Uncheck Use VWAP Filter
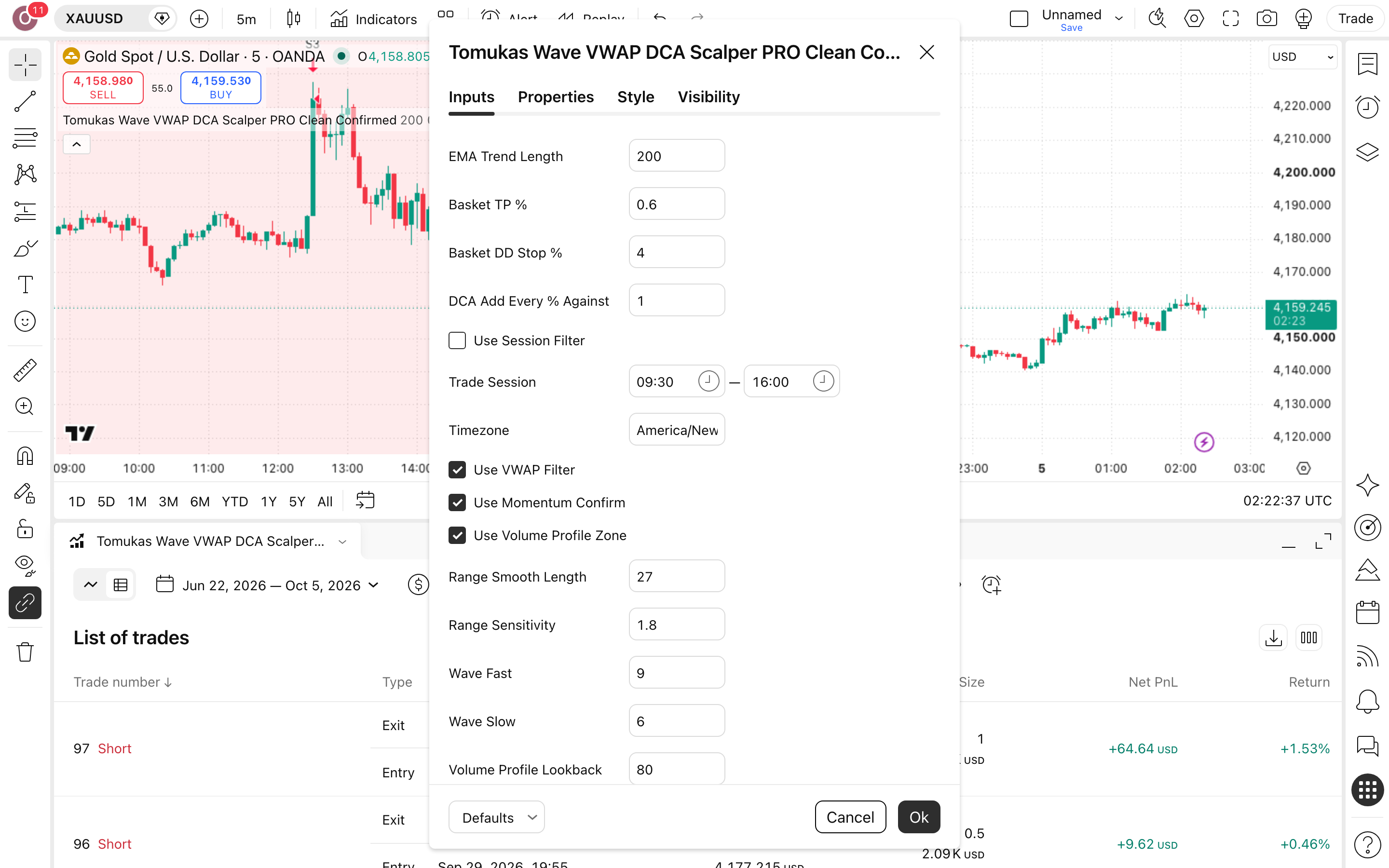Viewport: 1389px width, 868px height. pyautogui.click(x=457, y=470)
